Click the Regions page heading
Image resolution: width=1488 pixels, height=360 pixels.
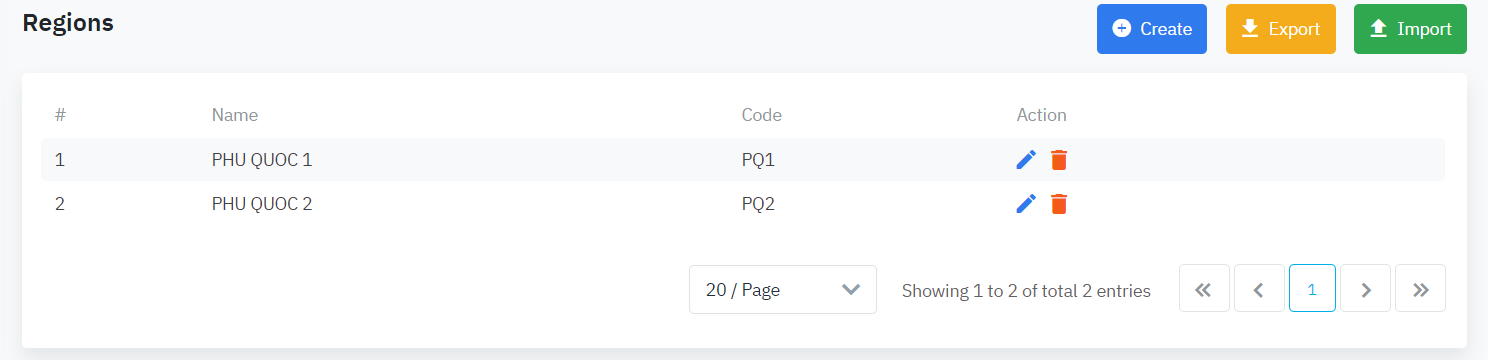(68, 22)
